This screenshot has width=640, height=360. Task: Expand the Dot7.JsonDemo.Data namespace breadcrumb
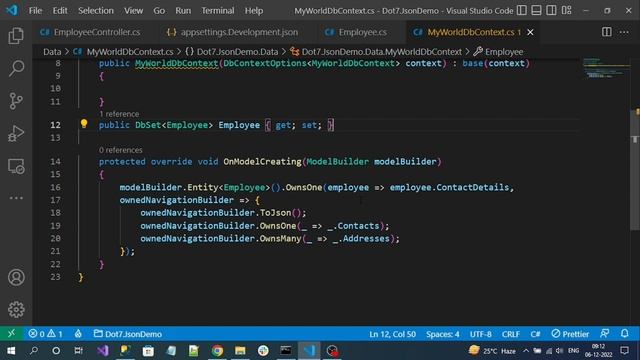click(231, 52)
